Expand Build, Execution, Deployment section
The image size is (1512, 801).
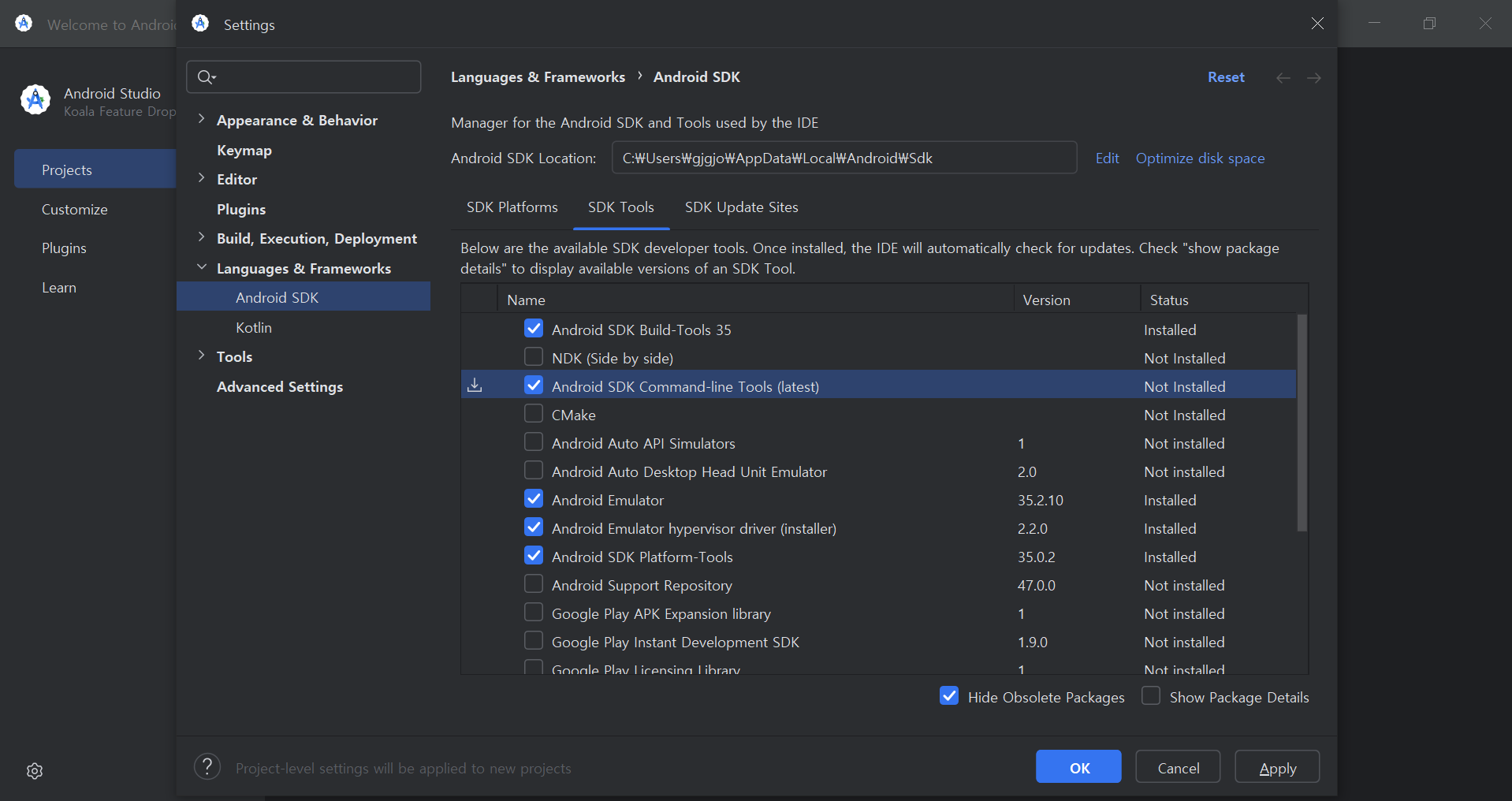202,237
